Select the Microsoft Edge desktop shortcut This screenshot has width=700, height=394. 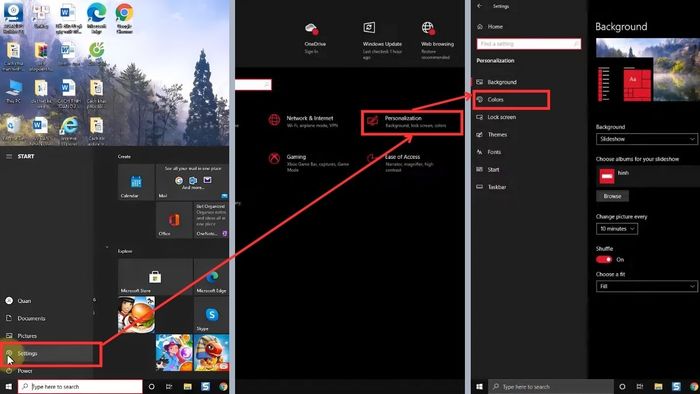coord(96,18)
